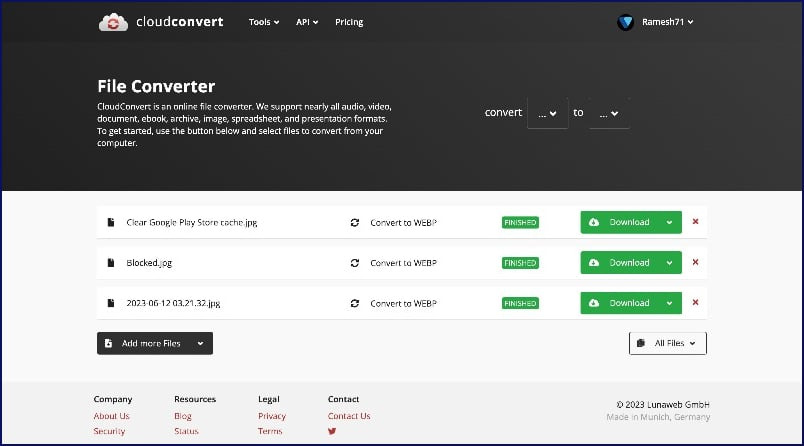Open the Tools menu

(x=264, y=22)
